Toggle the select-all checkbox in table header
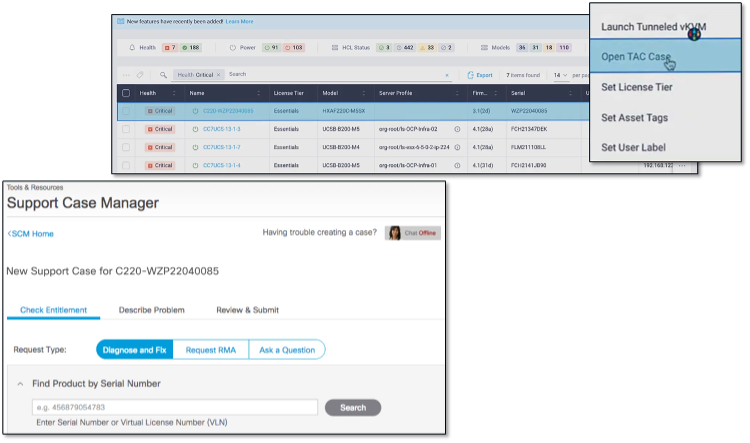The height and width of the screenshot is (443, 750). pos(125,93)
